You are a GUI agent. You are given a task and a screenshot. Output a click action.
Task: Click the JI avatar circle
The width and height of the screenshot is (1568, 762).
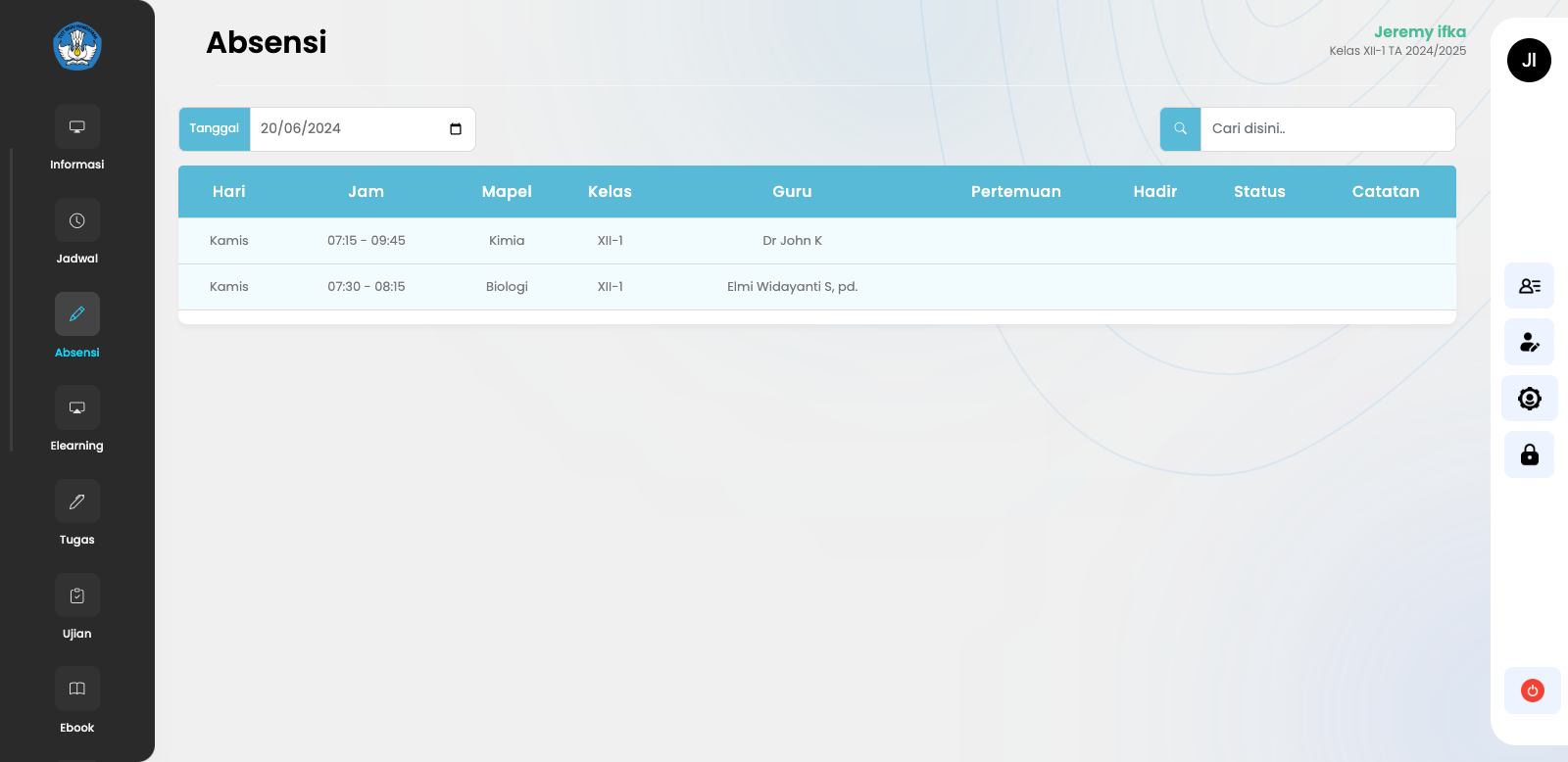point(1528,61)
